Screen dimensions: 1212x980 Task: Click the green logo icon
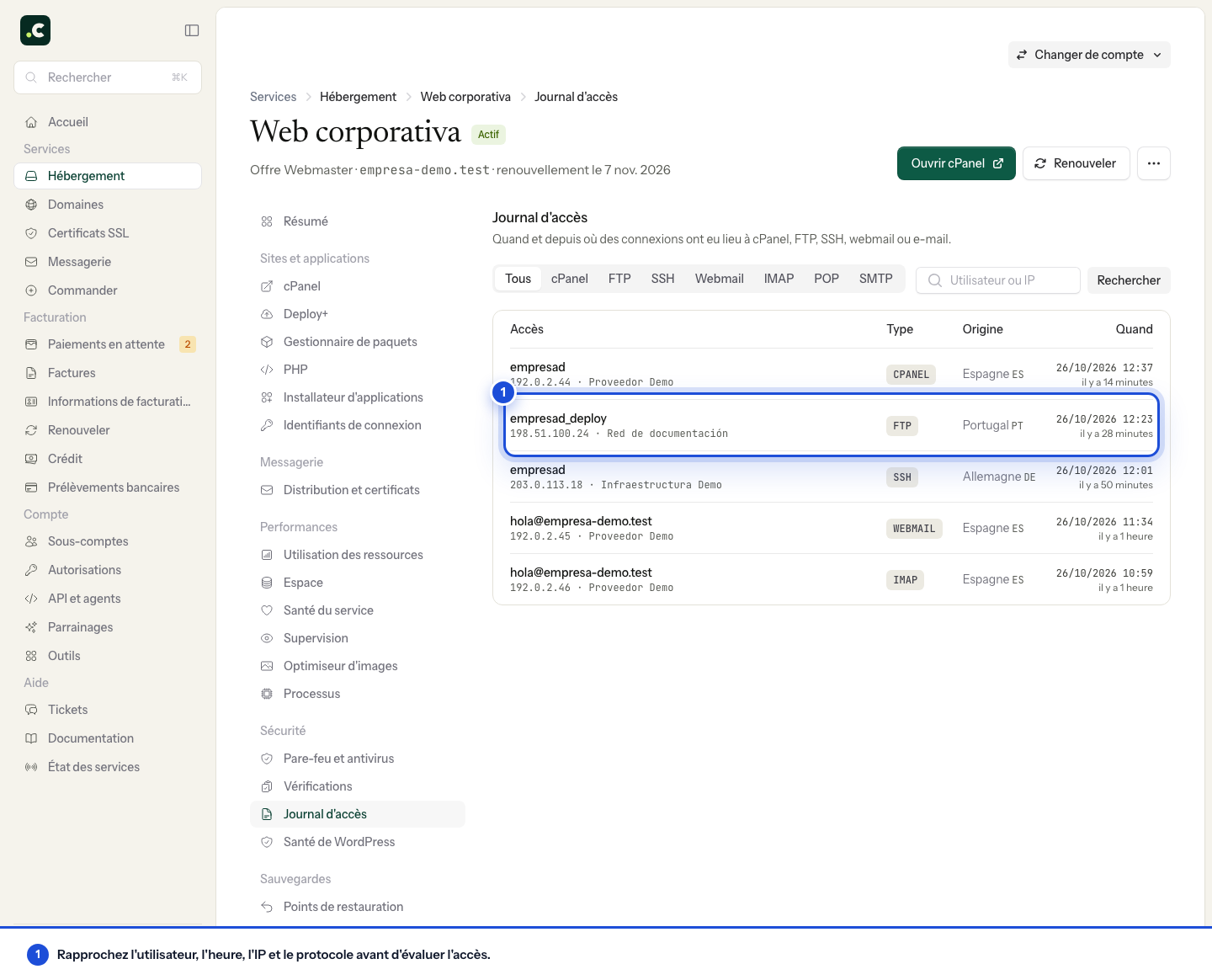coord(35,30)
